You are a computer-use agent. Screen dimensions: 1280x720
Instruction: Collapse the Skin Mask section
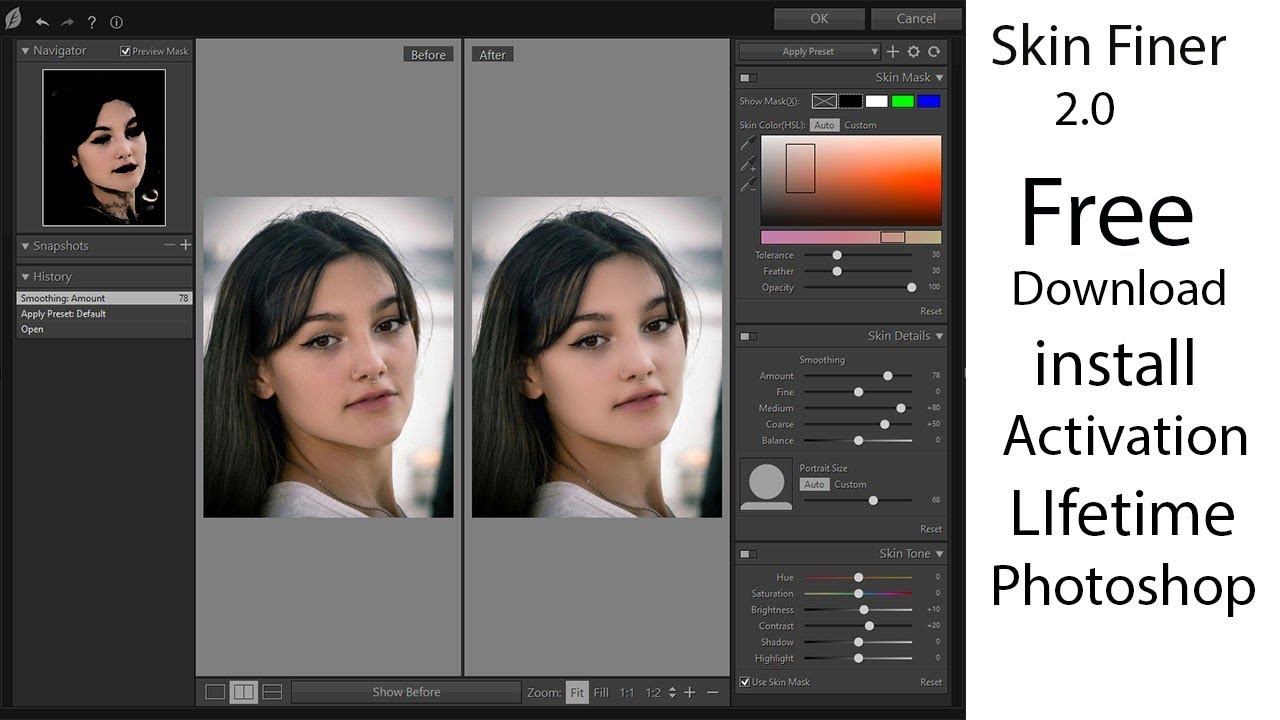[939, 77]
